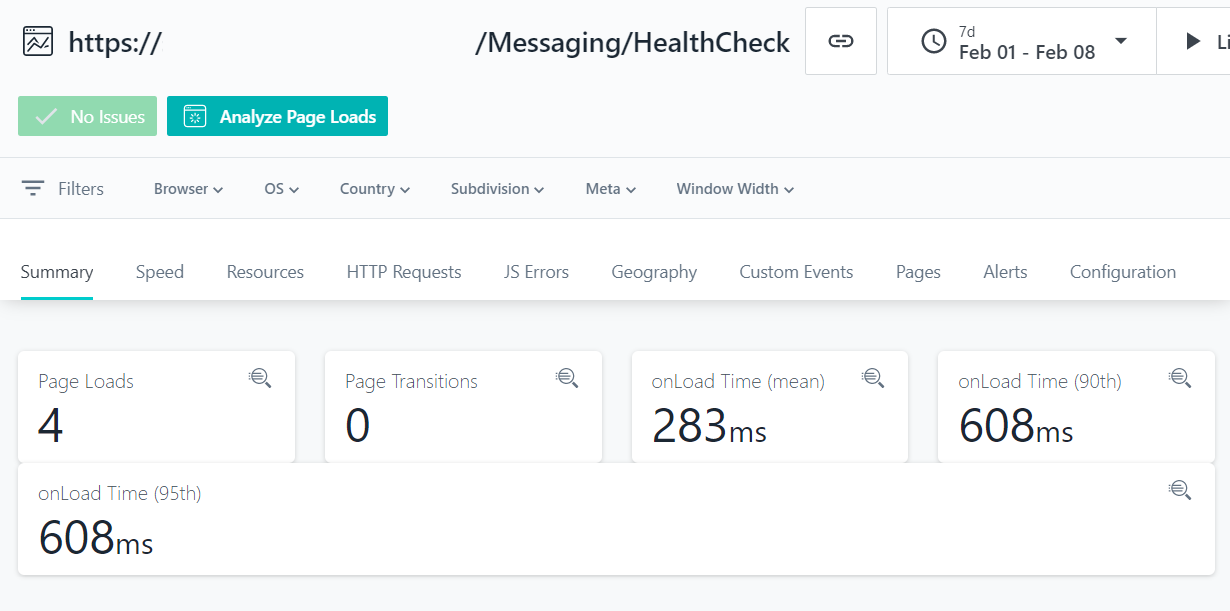
Task: Click the play icon for live mode
Action: coord(1192,41)
